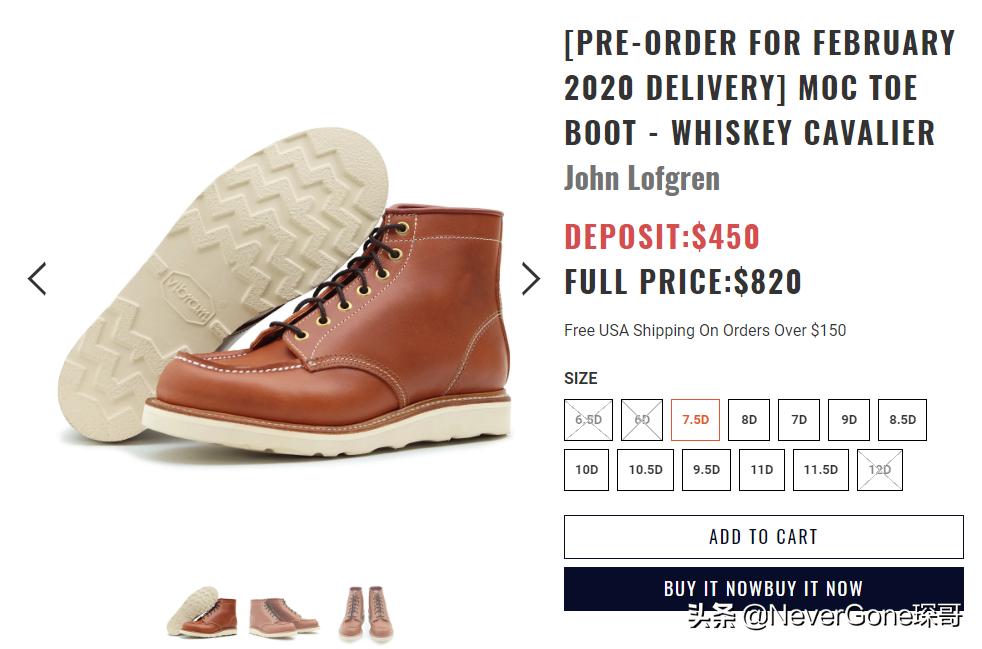Choose the 8D size box

tap(749, 420)
